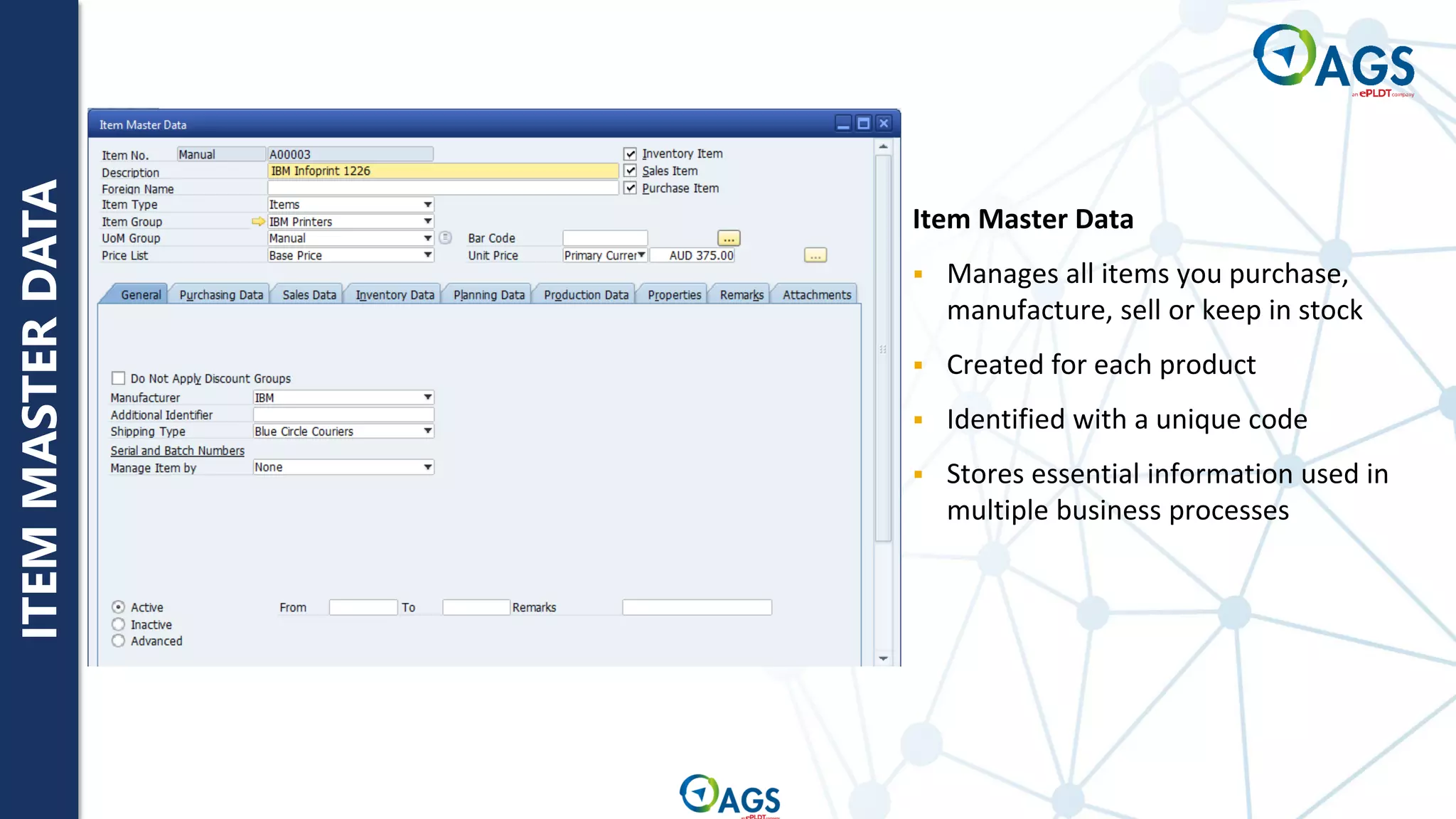Click the vertical scrollbar thumb
Screen dimensions: 1456x819
coord(883,348)
